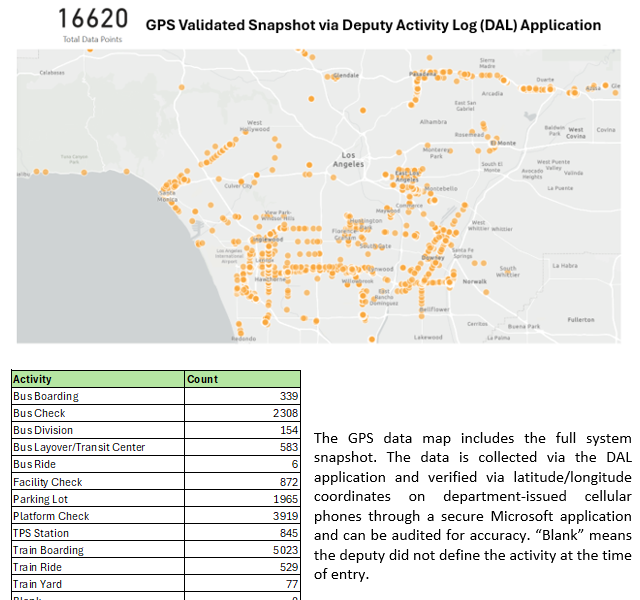Click the Calabasas label on the map
Image resolution: width=640 pixels, height=600 pixels.
52,73
